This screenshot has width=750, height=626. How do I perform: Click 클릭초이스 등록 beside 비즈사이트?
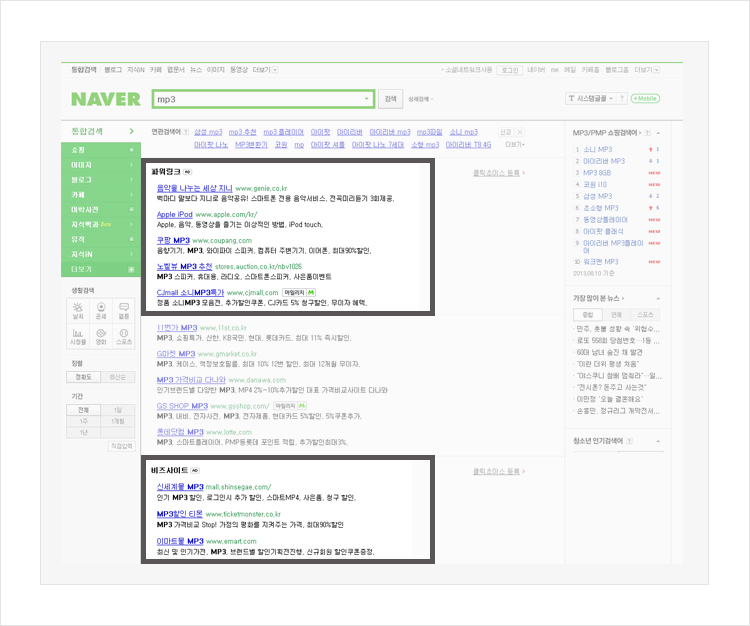pyautogui.click(x=499, y=471)
